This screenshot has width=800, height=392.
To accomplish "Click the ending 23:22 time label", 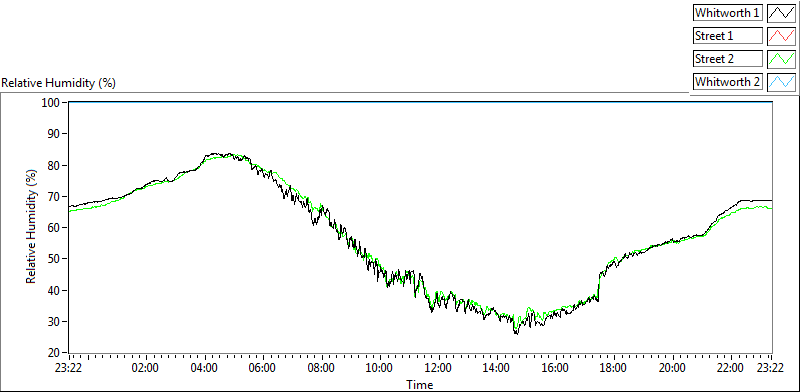I will point(769,368).
